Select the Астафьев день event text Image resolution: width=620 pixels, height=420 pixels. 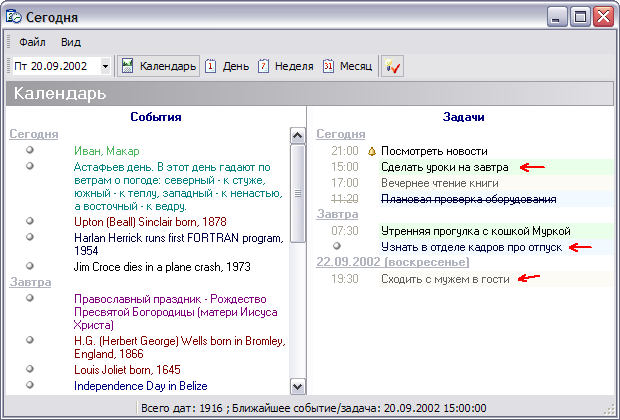[178, 187]
